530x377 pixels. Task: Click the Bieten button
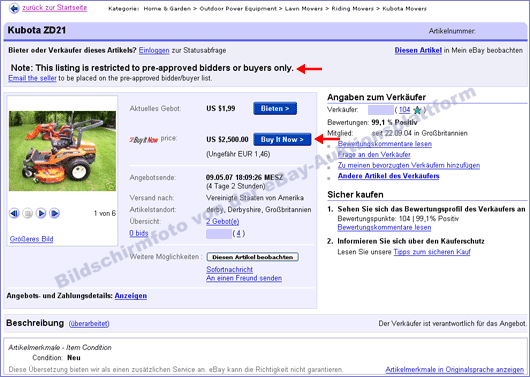(275, 109)
